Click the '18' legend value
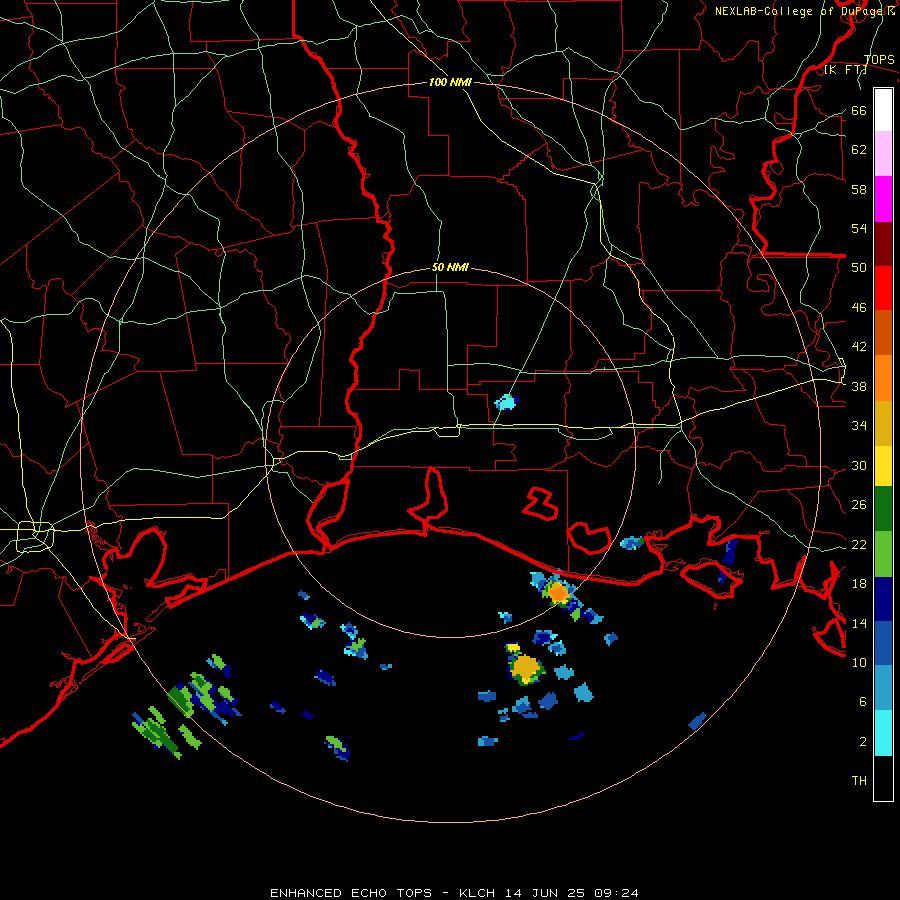 pyautogui.click(x=859, y=584)
